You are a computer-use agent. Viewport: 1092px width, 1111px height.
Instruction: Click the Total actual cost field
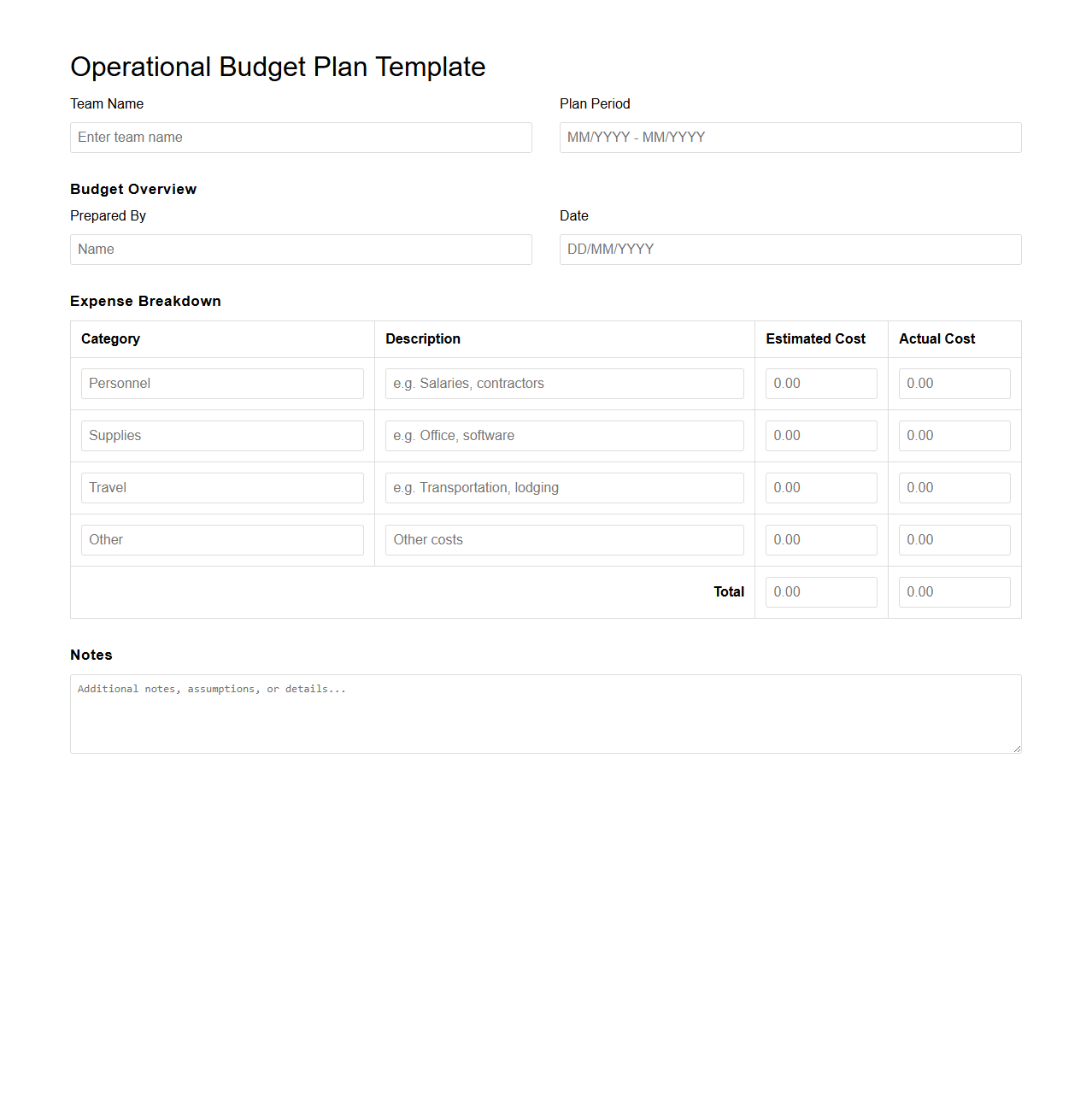pyautogui.click(x=954, y=592)
